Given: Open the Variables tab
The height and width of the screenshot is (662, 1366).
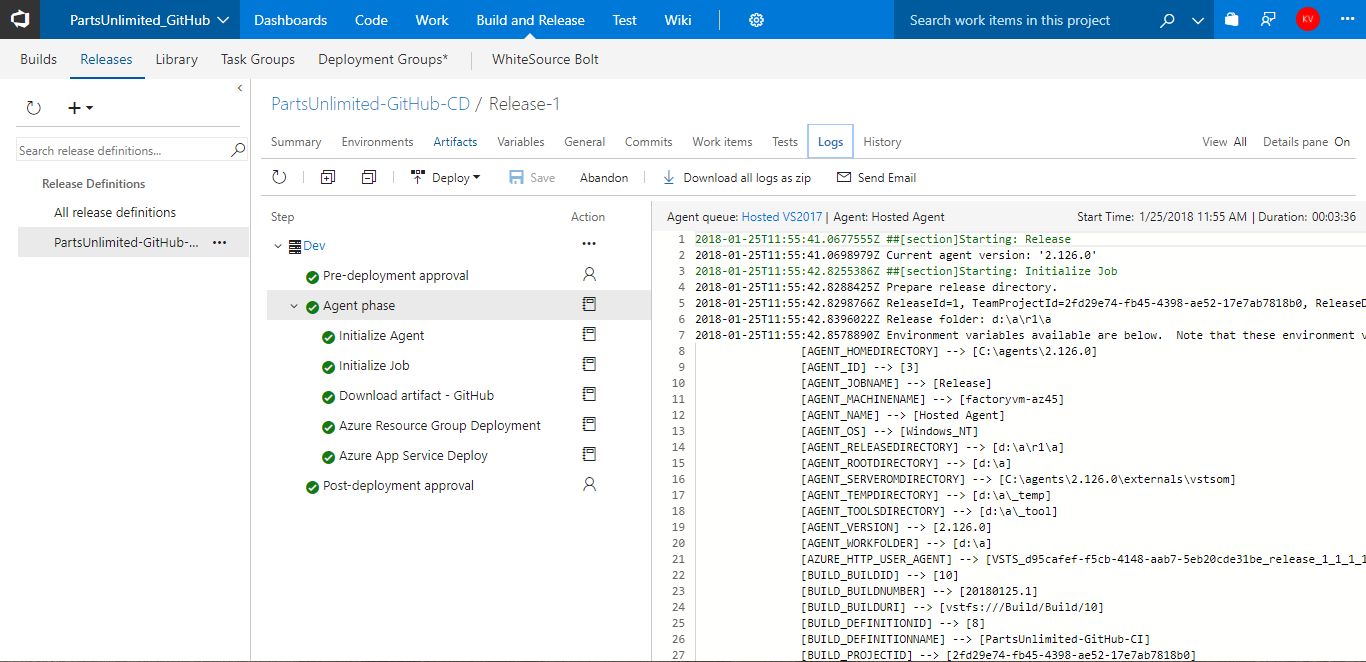Looking at the screenshot, I should pyautogui.click(x=521, y=142).
